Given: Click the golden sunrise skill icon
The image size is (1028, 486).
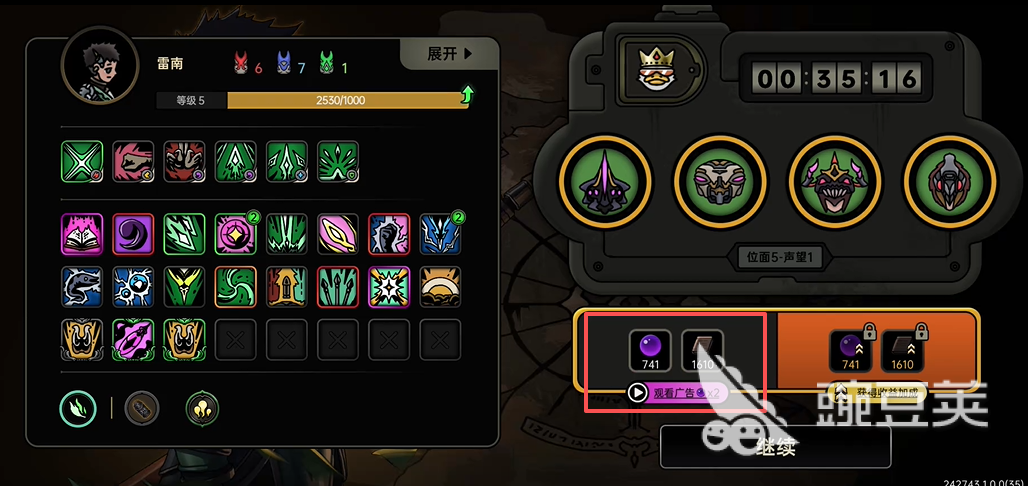Looking at the screenshot, I should point(440,287).
